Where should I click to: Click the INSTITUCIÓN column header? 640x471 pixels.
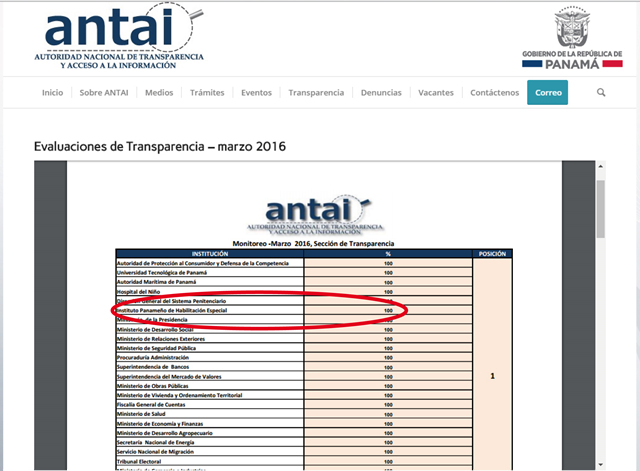(x=210, y=254)
